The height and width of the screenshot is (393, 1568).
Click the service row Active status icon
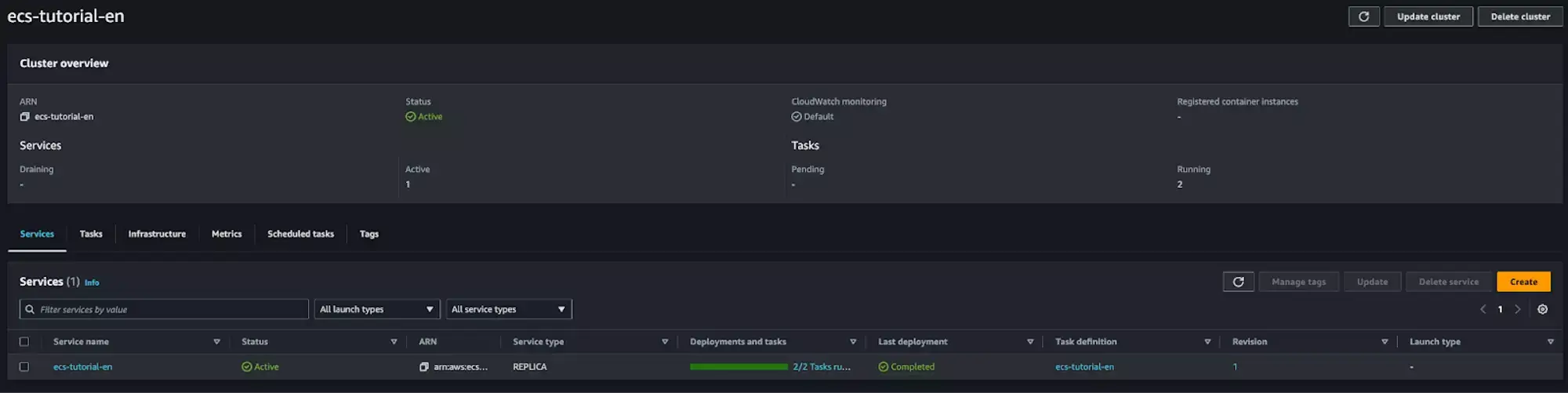point(246,367)
